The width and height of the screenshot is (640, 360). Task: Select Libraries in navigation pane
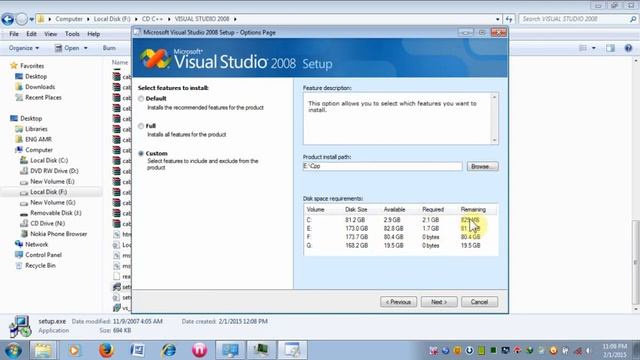click(x=36, y=129)
